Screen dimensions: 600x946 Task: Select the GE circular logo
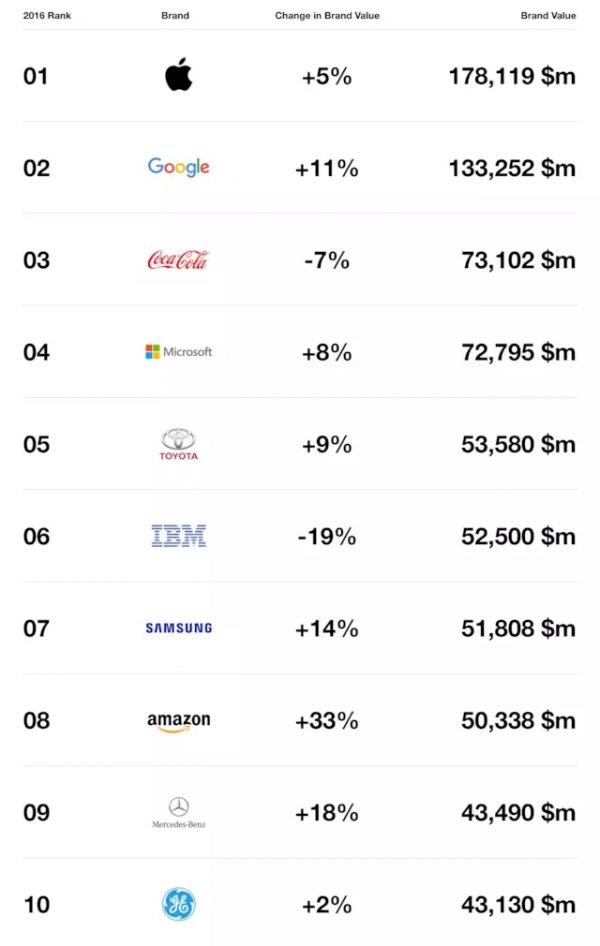pyautogui.click(x=179, y=904)
